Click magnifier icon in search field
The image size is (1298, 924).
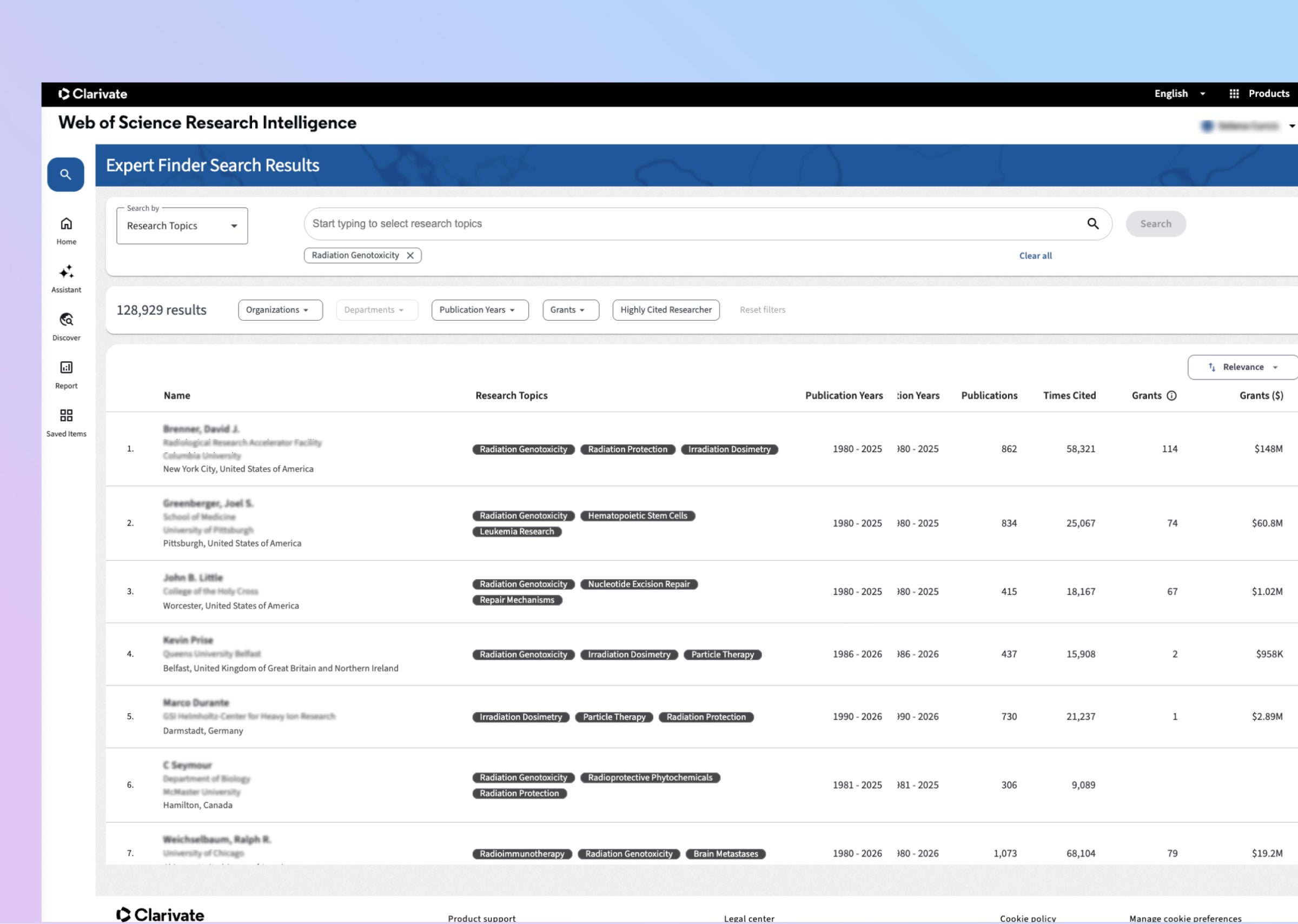pyautogui.click(x=1092, y=224)
